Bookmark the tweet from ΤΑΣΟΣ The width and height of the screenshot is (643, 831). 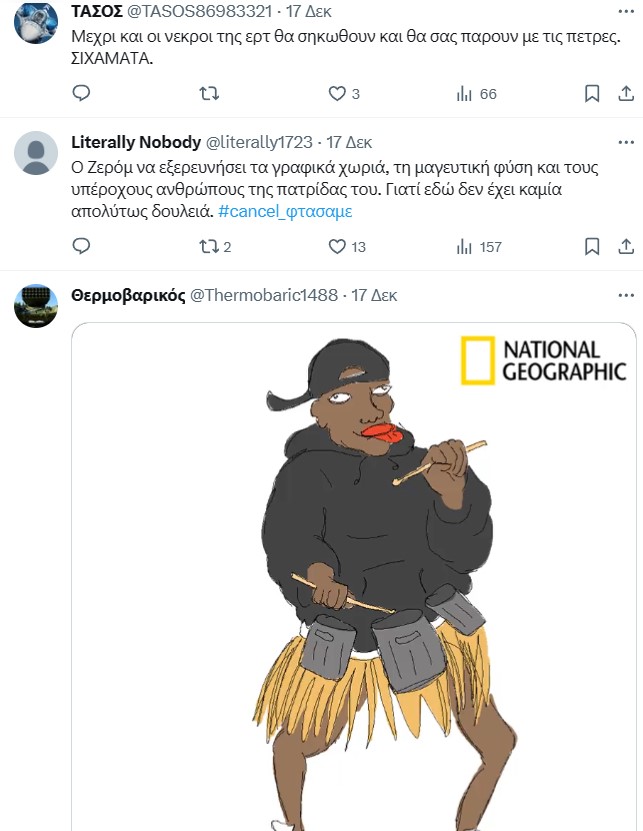[x=591, y=93]
